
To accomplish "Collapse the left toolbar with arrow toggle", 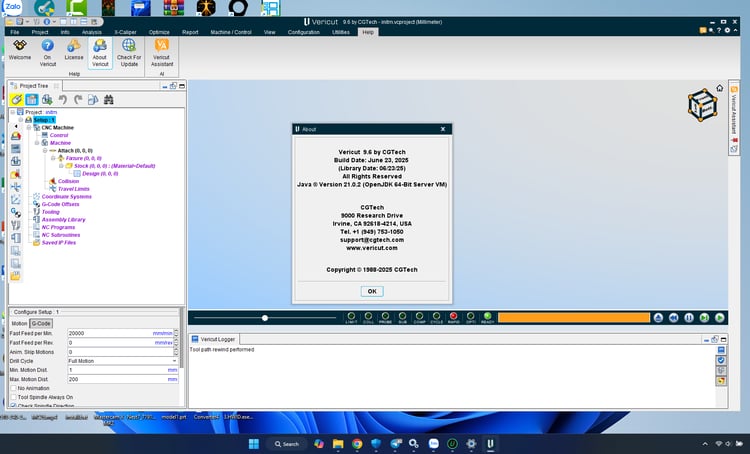I will pos(16,126).
